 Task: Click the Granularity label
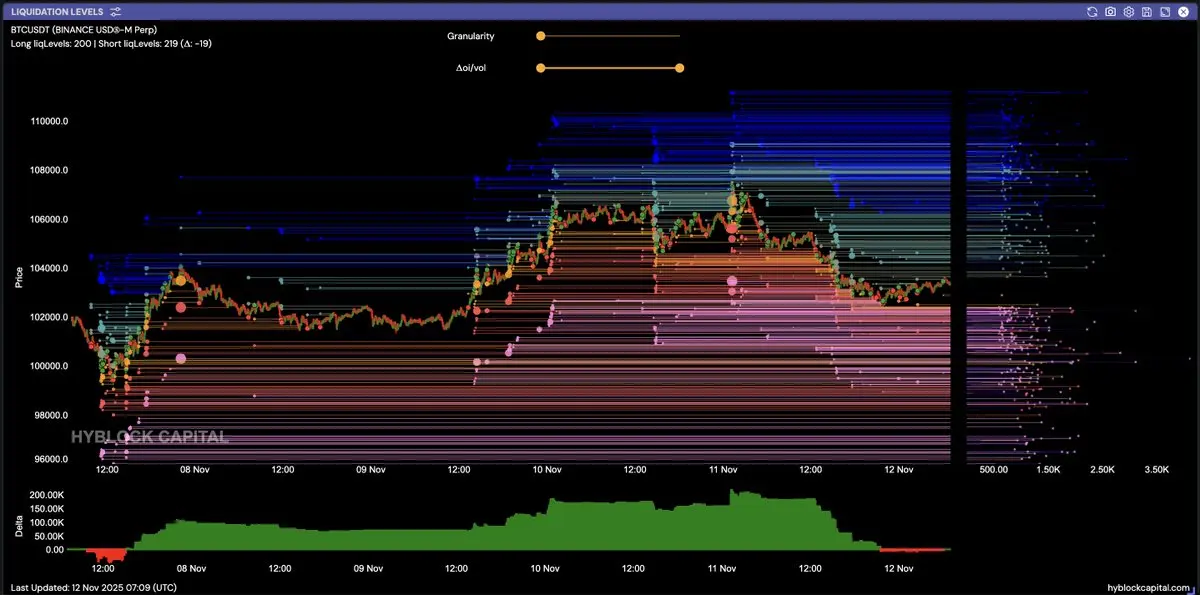(470, 36)
